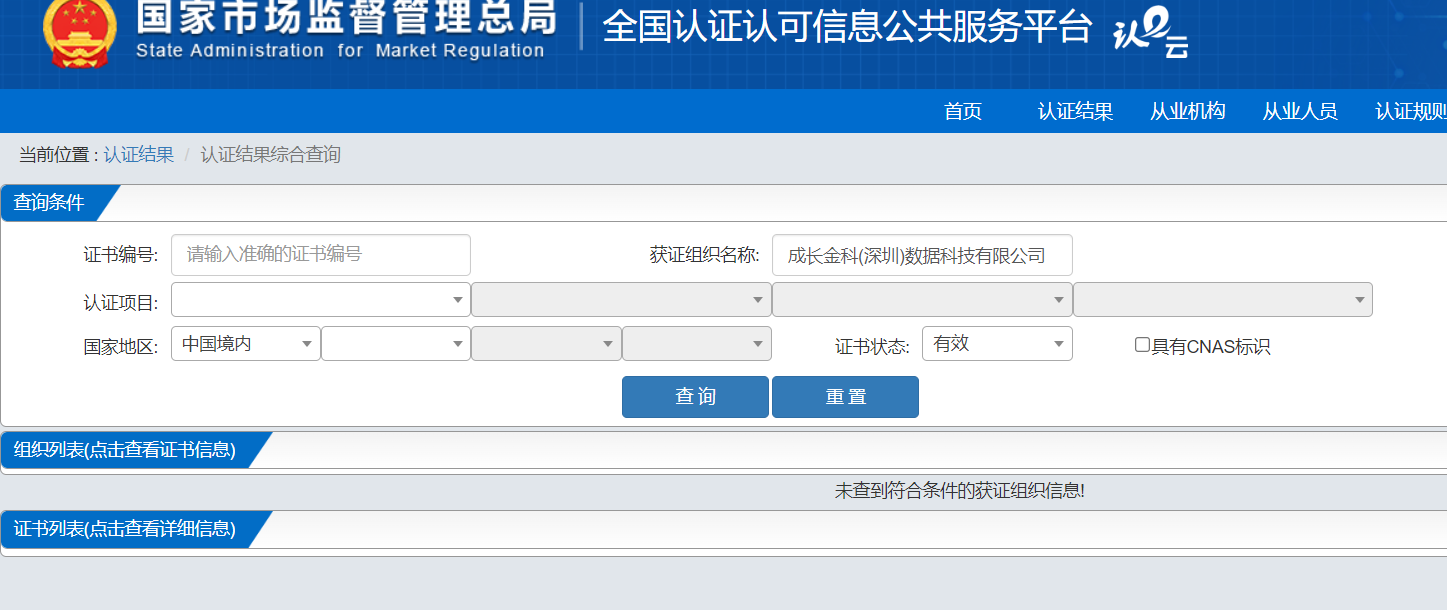
Task: Open the 认证结果 navigation menu
Action: click(1075, 111)
